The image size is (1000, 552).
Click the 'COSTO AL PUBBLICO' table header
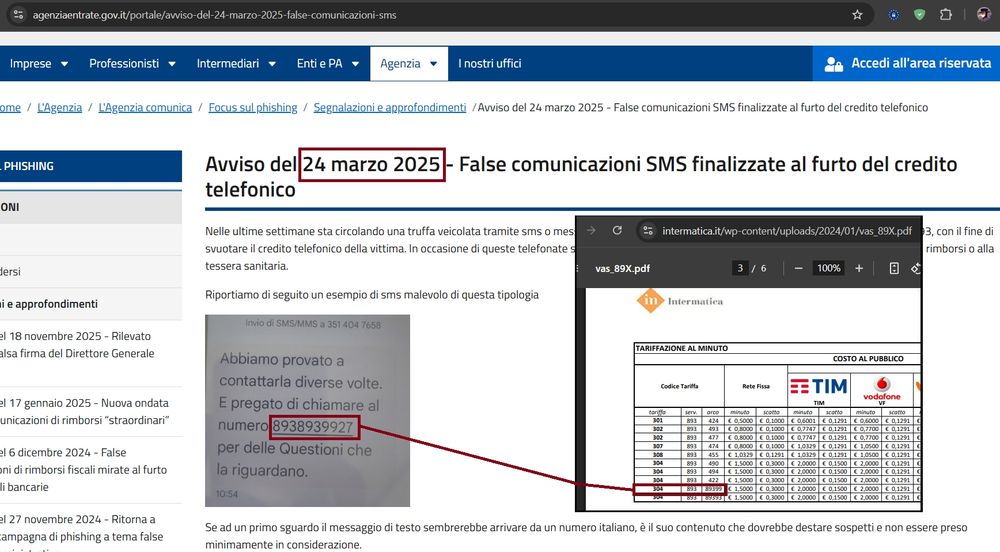click(868, 359)
